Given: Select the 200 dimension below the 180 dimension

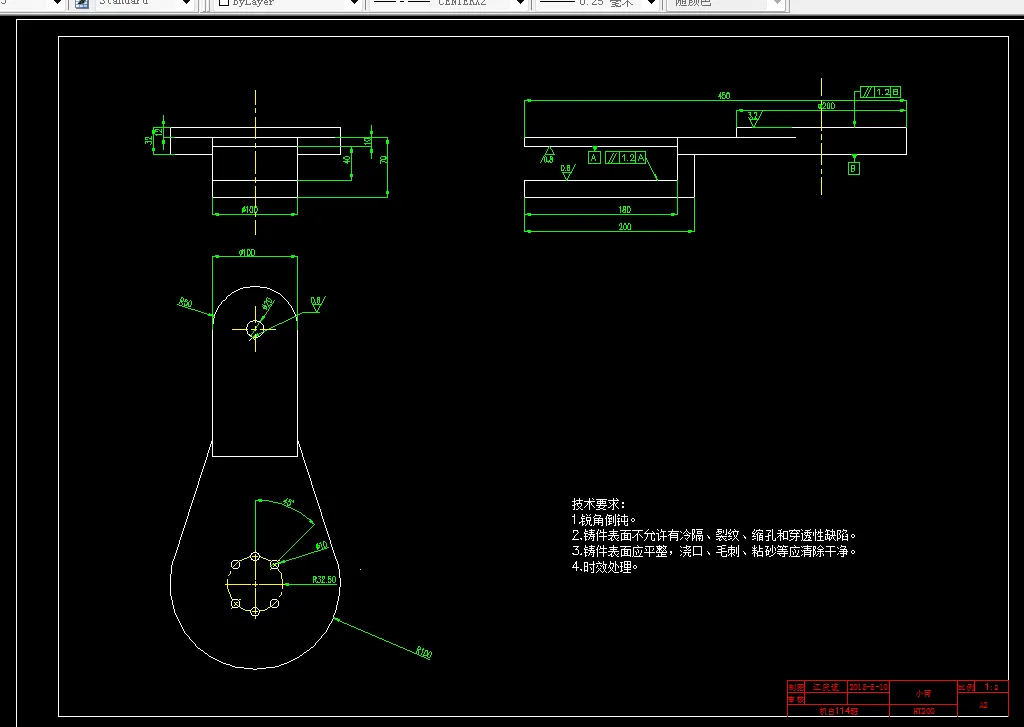Looking at the screenshot, I should point(624,227).
